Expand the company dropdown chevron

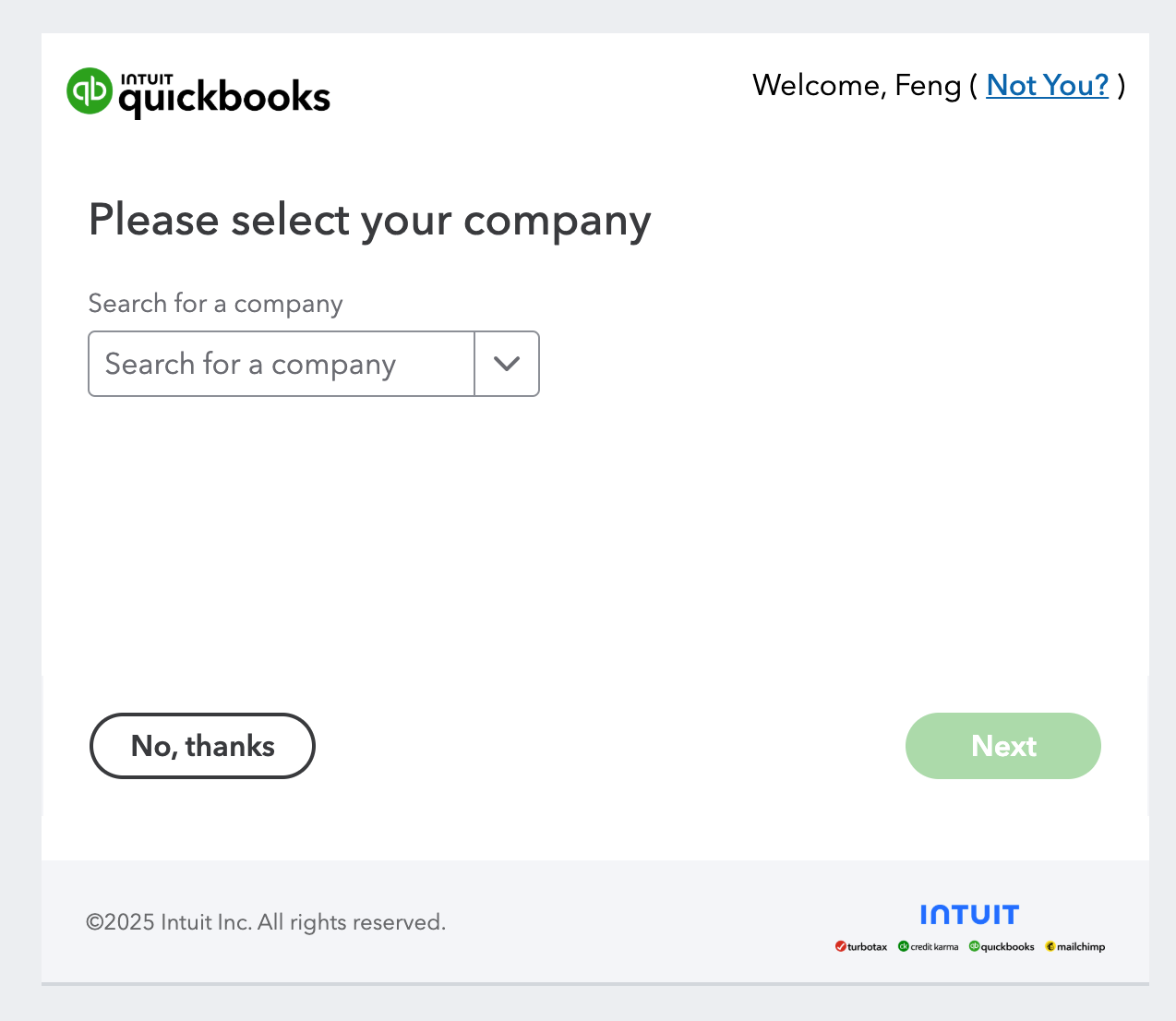pos(507,364)
